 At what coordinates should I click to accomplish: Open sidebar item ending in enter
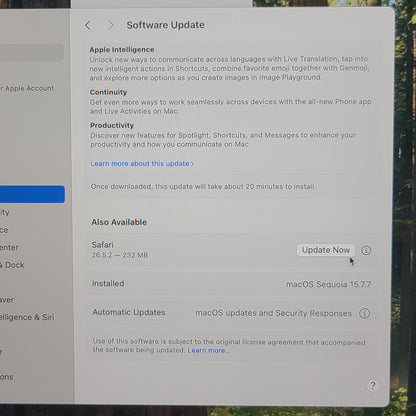[x=9, y=247]
